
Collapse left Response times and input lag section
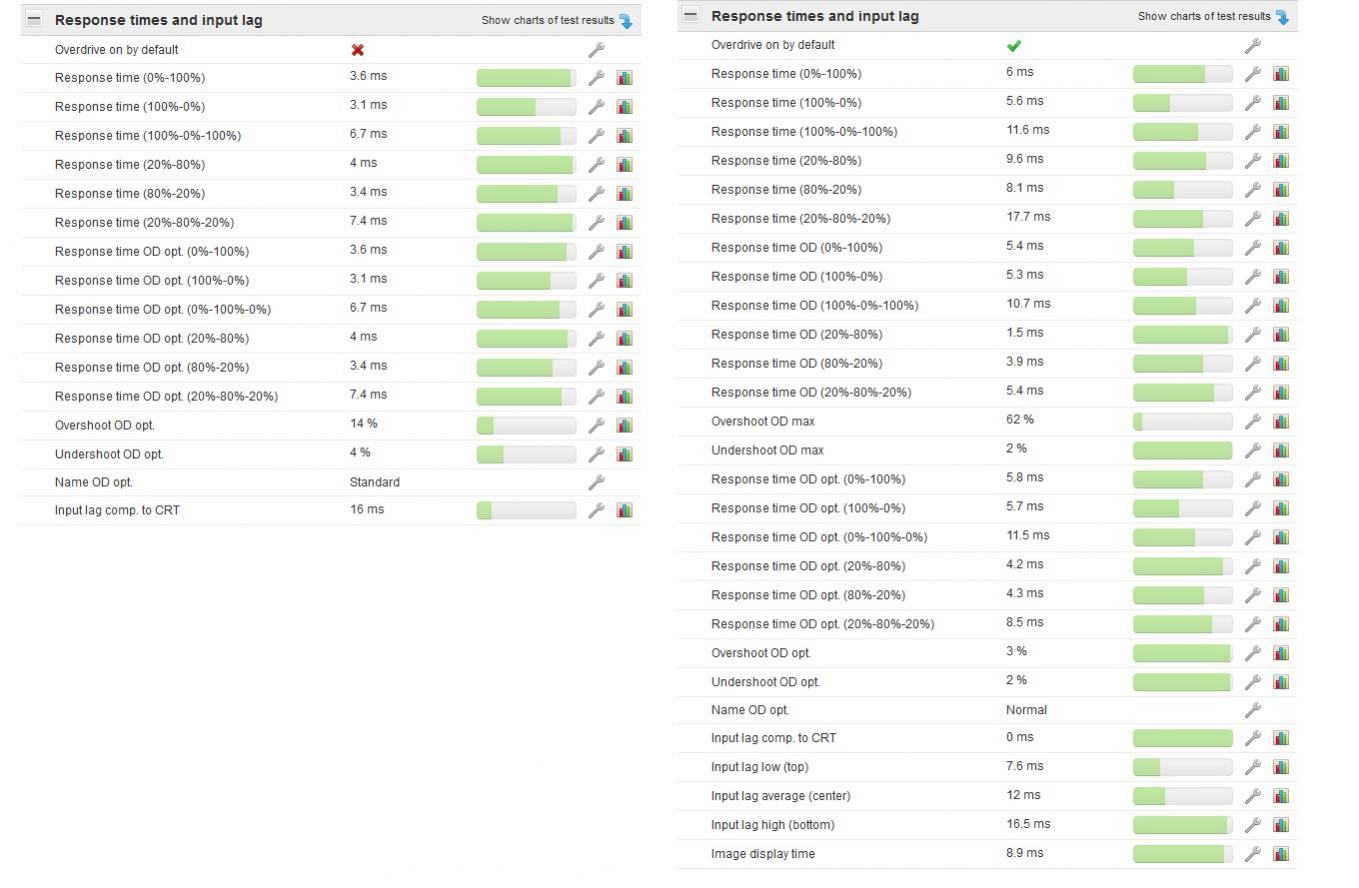click(34, 19)
